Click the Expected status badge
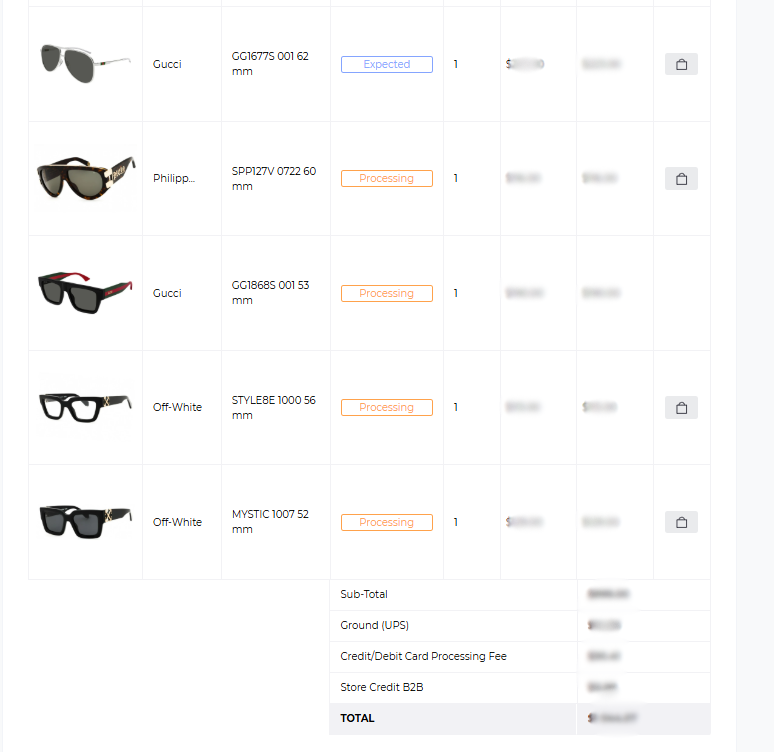 (x=387, y=64)
